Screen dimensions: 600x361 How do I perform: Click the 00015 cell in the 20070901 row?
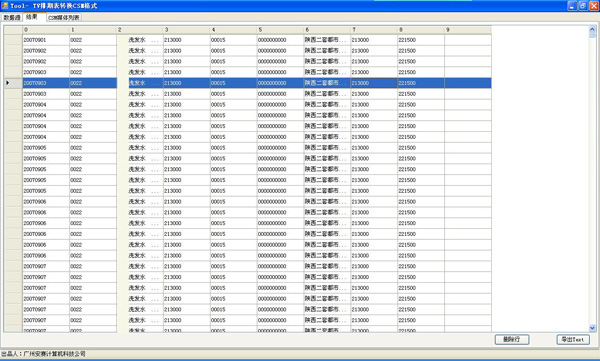(x=233, y=40)
